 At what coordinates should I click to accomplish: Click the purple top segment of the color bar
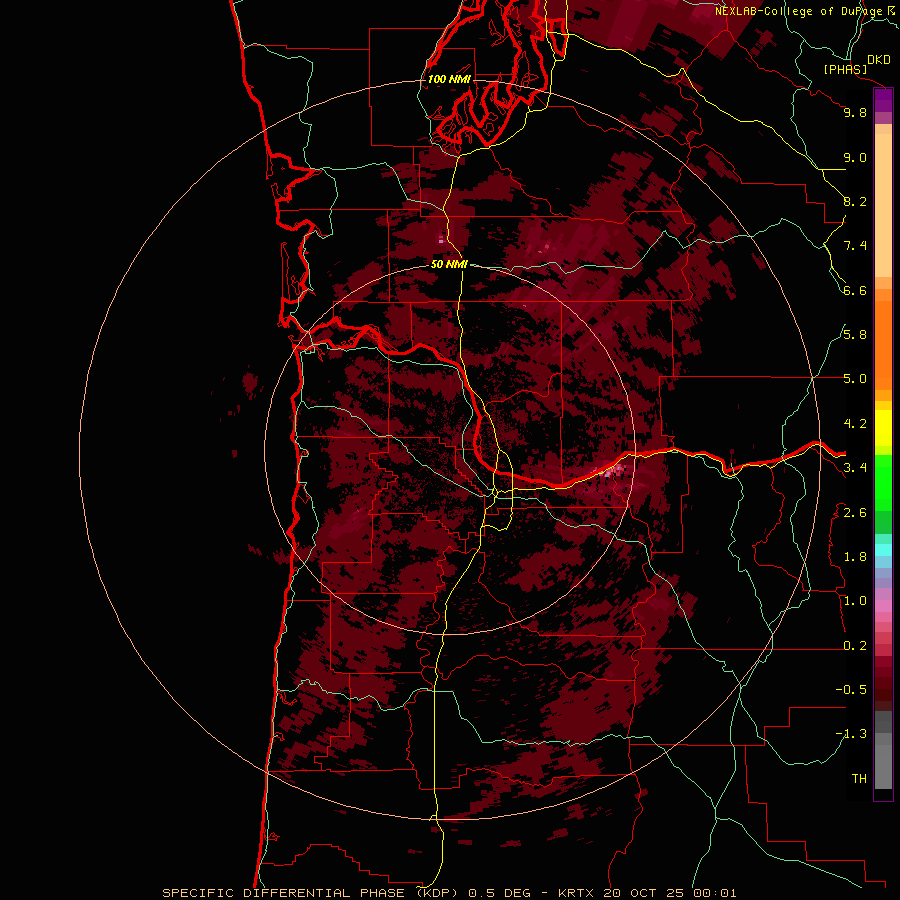tap(883, 100)
